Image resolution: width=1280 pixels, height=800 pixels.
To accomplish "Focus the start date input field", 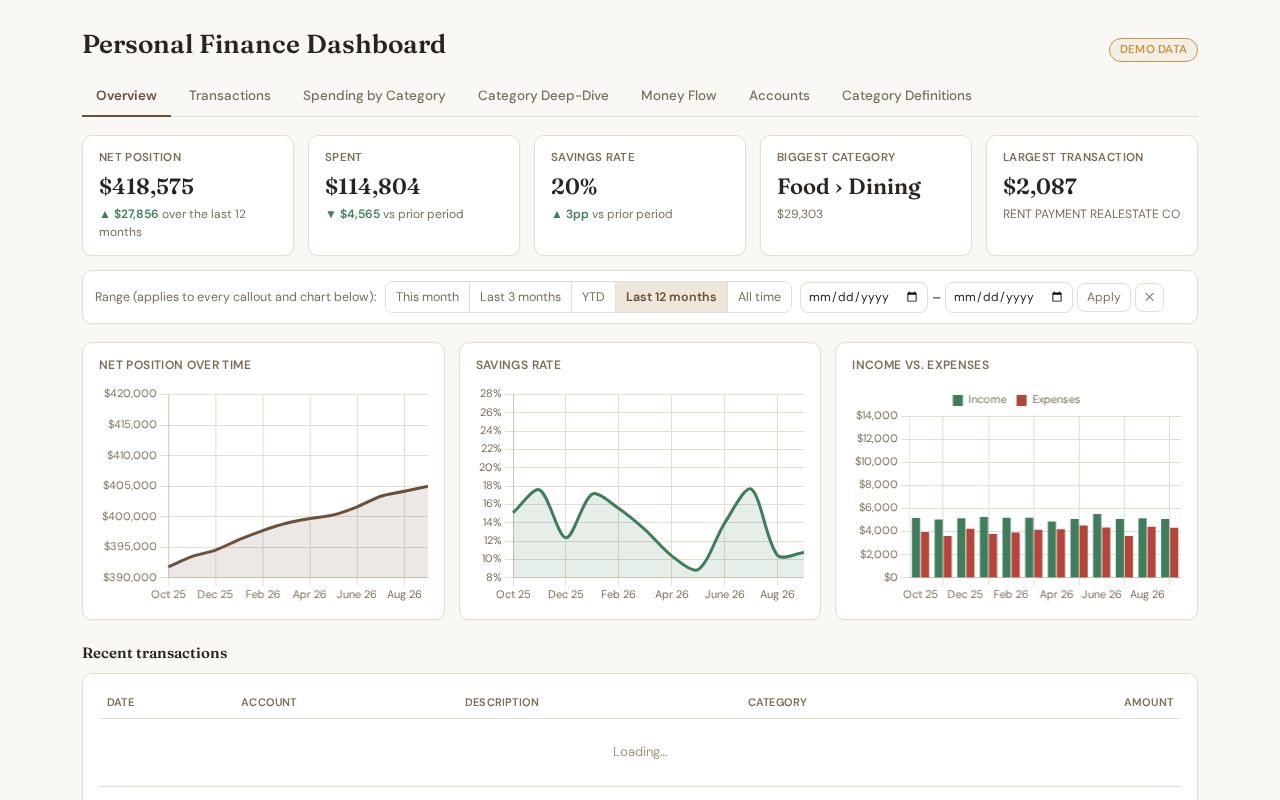I will 864,297.
